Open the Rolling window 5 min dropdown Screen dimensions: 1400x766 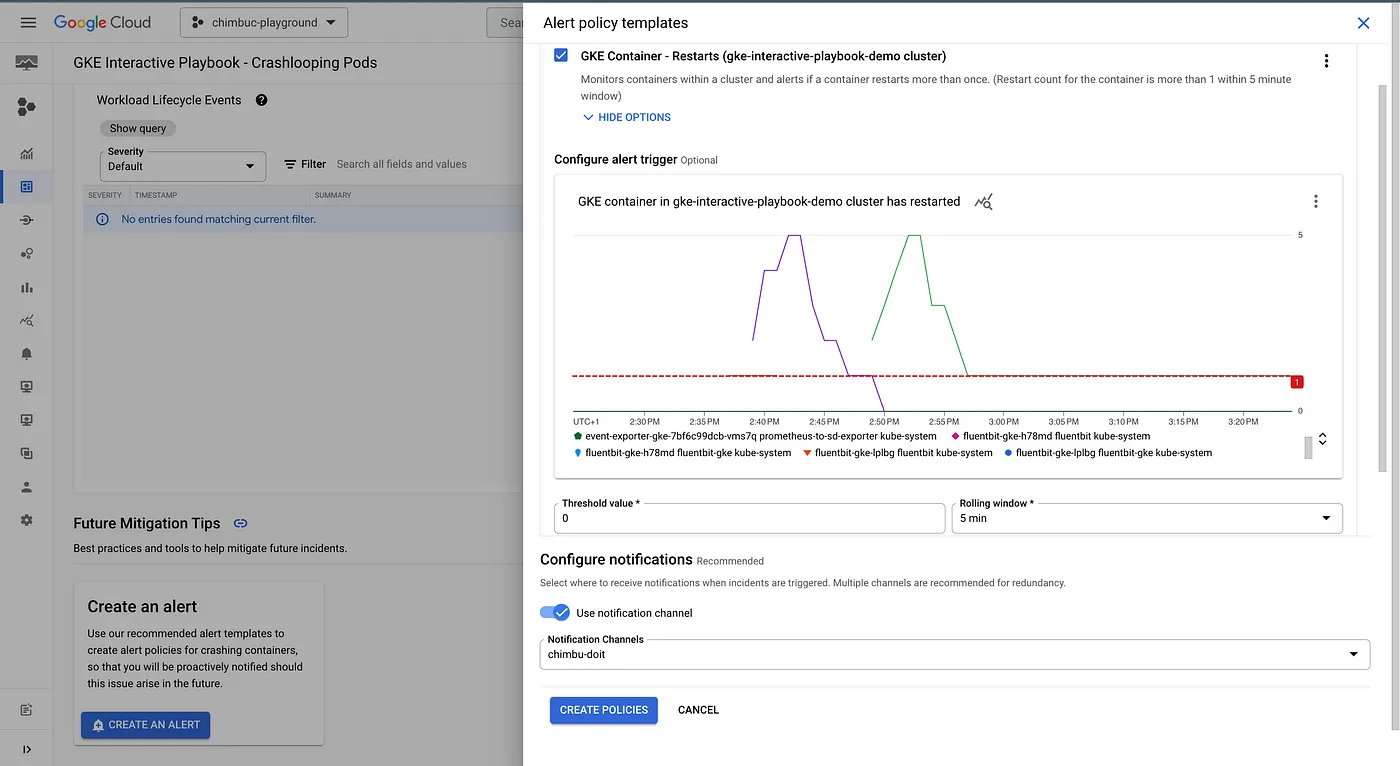(1147, 518)
